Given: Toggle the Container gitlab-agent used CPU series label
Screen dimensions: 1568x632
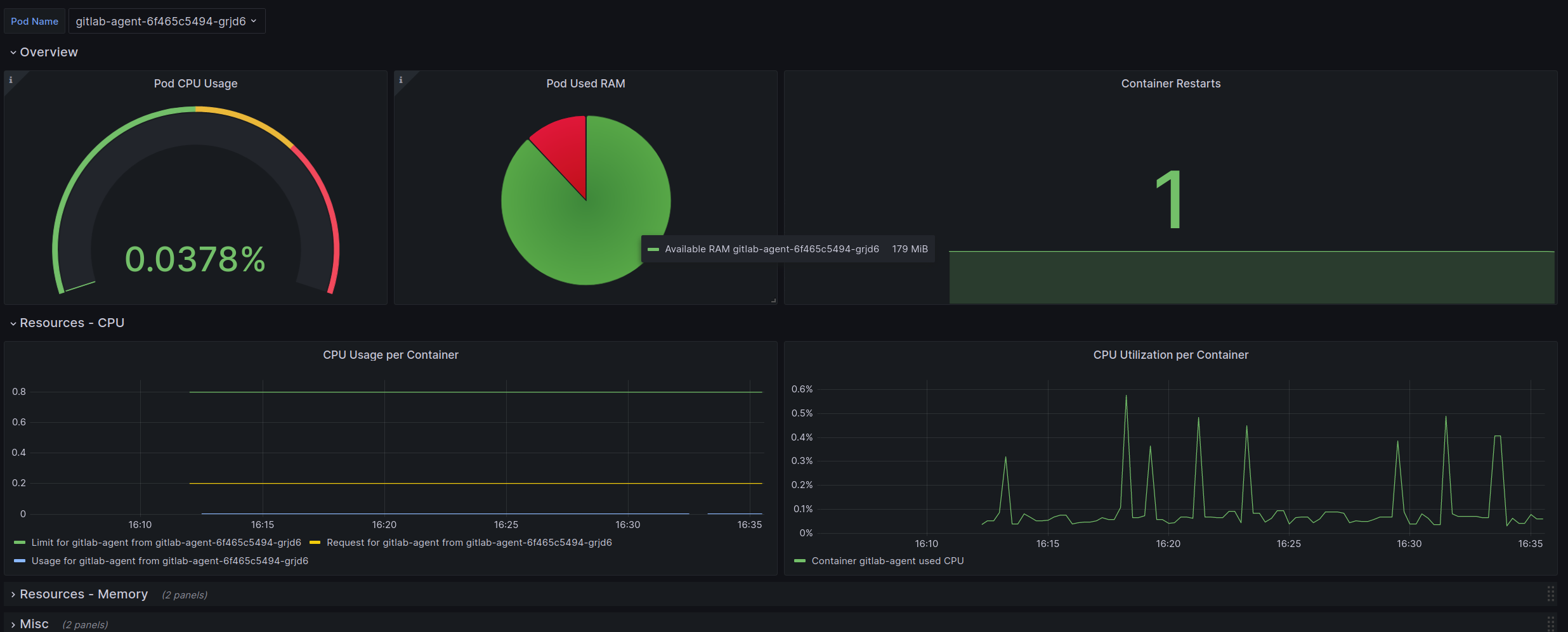Looking at the screenshot, I should click(887, 561).
